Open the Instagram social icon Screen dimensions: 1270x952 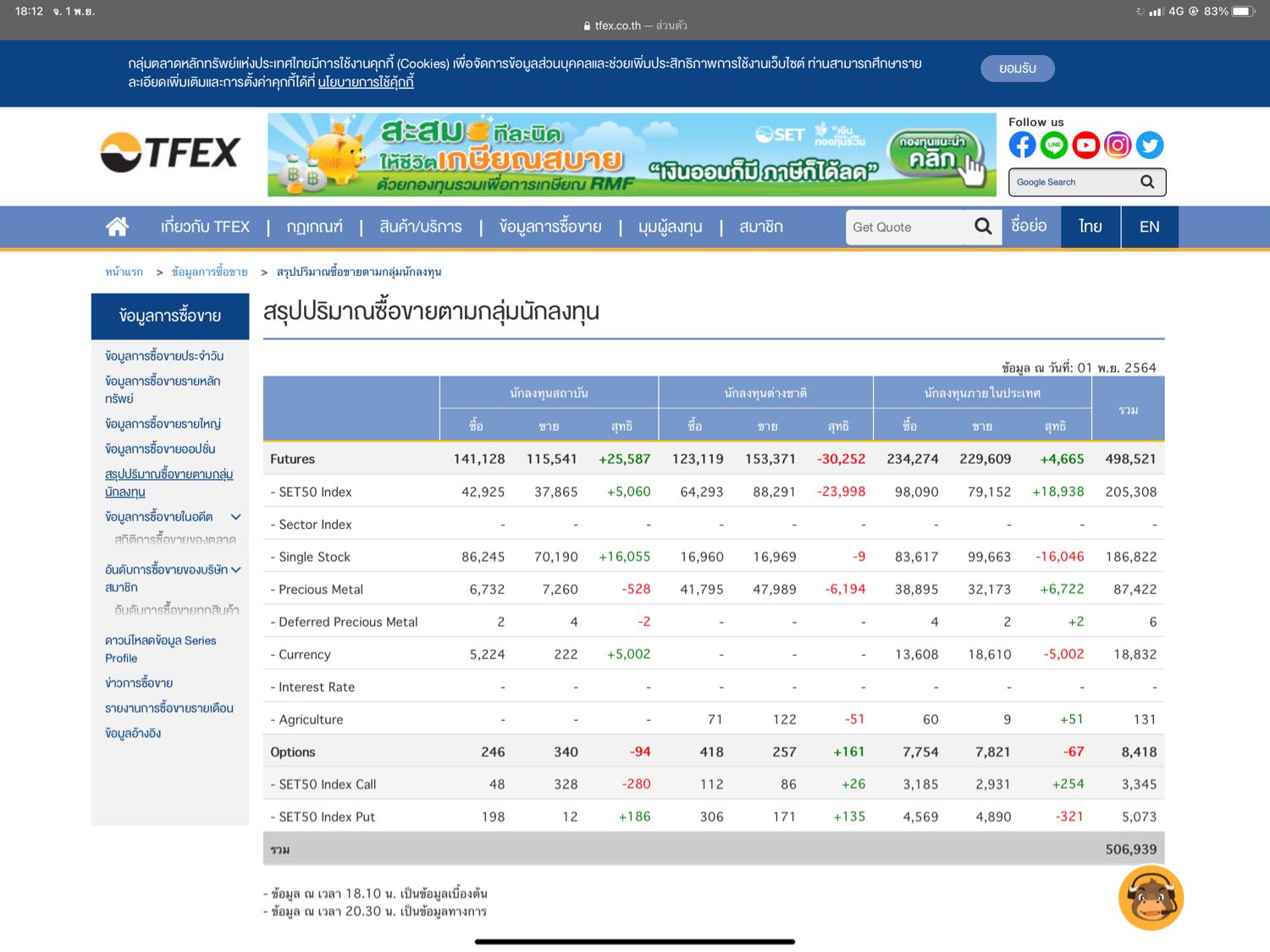click(x=1118, y=146)
